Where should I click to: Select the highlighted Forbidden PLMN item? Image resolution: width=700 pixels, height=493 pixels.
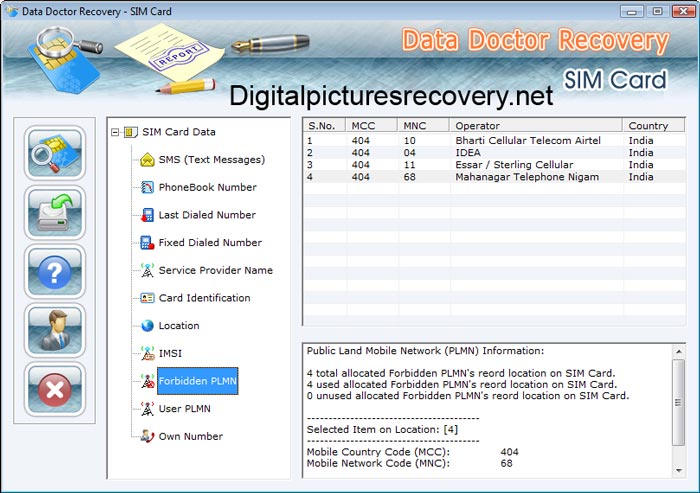pyautogui.click(x=198, y=381)
